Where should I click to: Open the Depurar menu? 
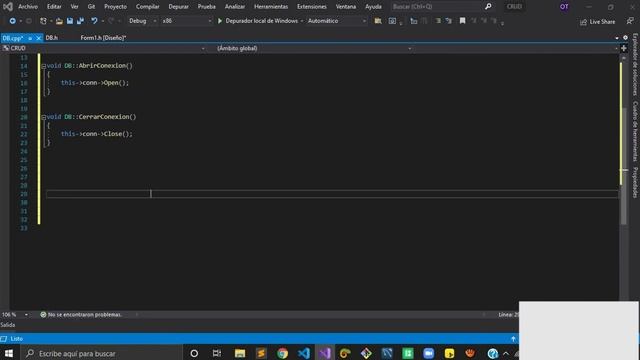179,7
